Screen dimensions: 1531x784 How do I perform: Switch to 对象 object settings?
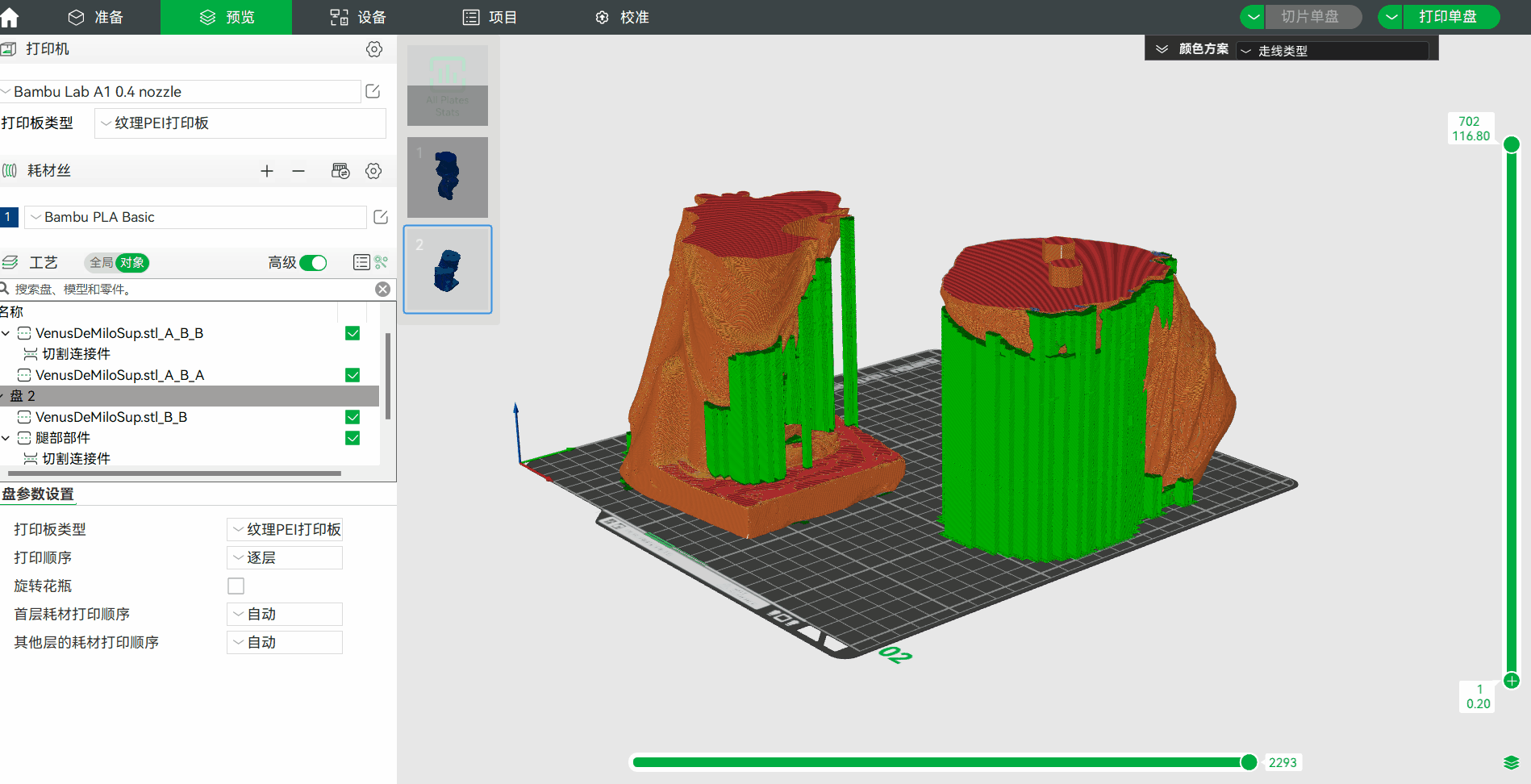click(x=132, y=263)
